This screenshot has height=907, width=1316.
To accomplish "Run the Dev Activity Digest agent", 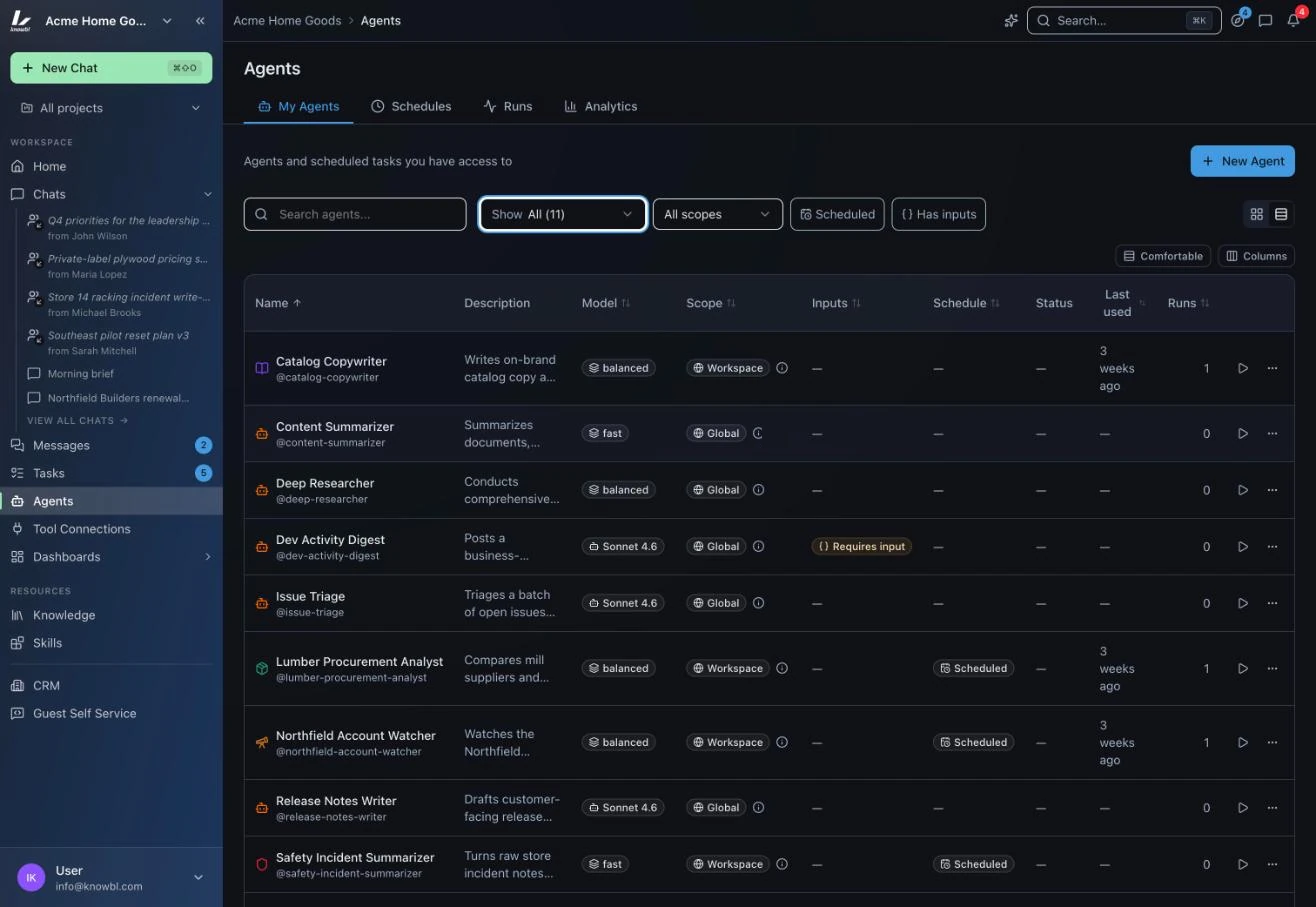I will coord(1243,546).
